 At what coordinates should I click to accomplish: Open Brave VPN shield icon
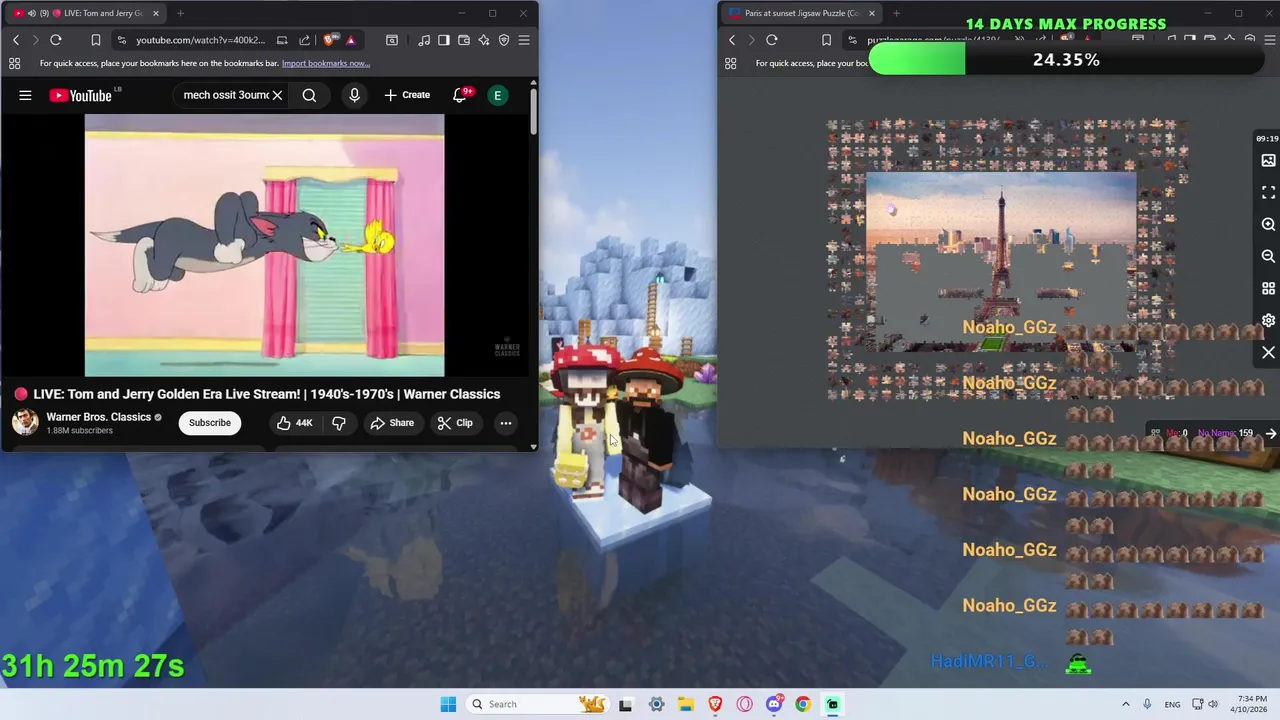click(504, 40)
